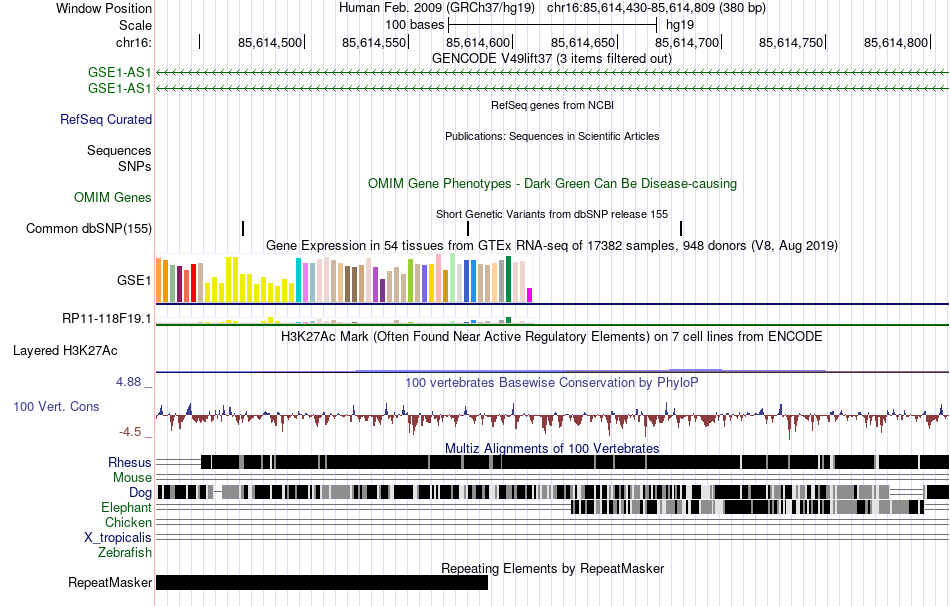Click the -4.5 conservation scale value

pos(130,432)
